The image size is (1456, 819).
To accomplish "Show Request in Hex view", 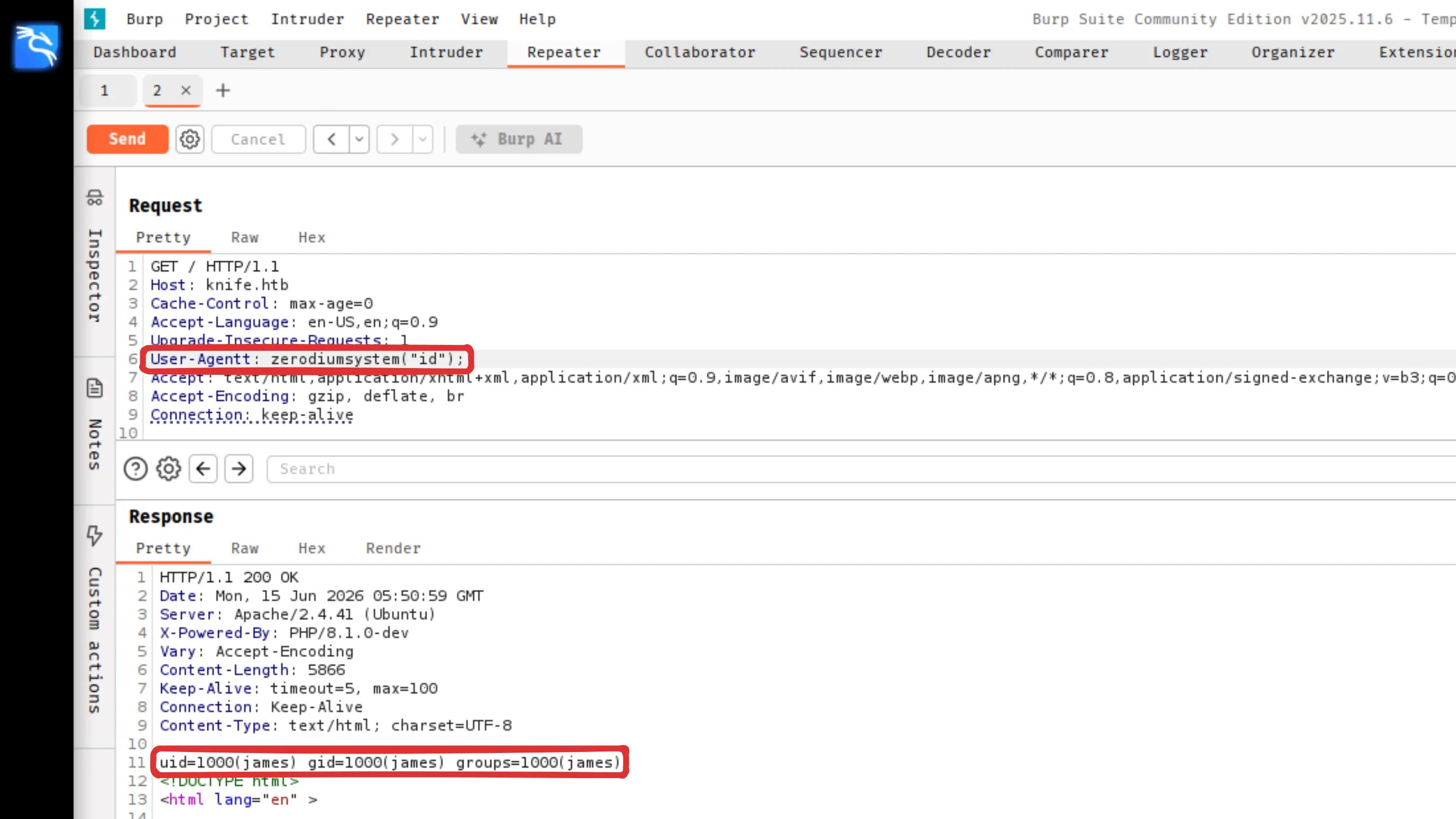I will (x=312, y=238).
